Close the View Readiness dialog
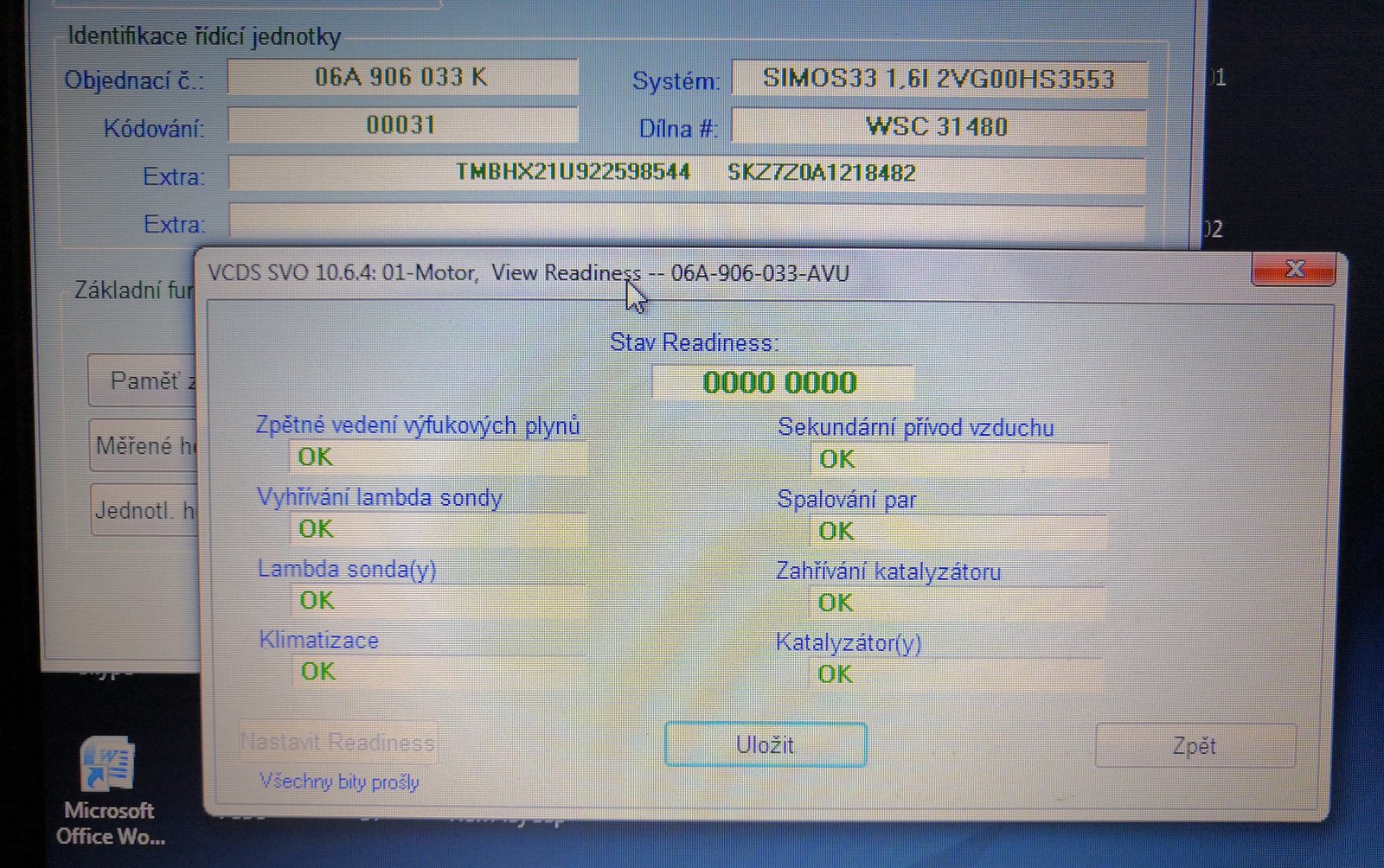 tap(1293, 270)
